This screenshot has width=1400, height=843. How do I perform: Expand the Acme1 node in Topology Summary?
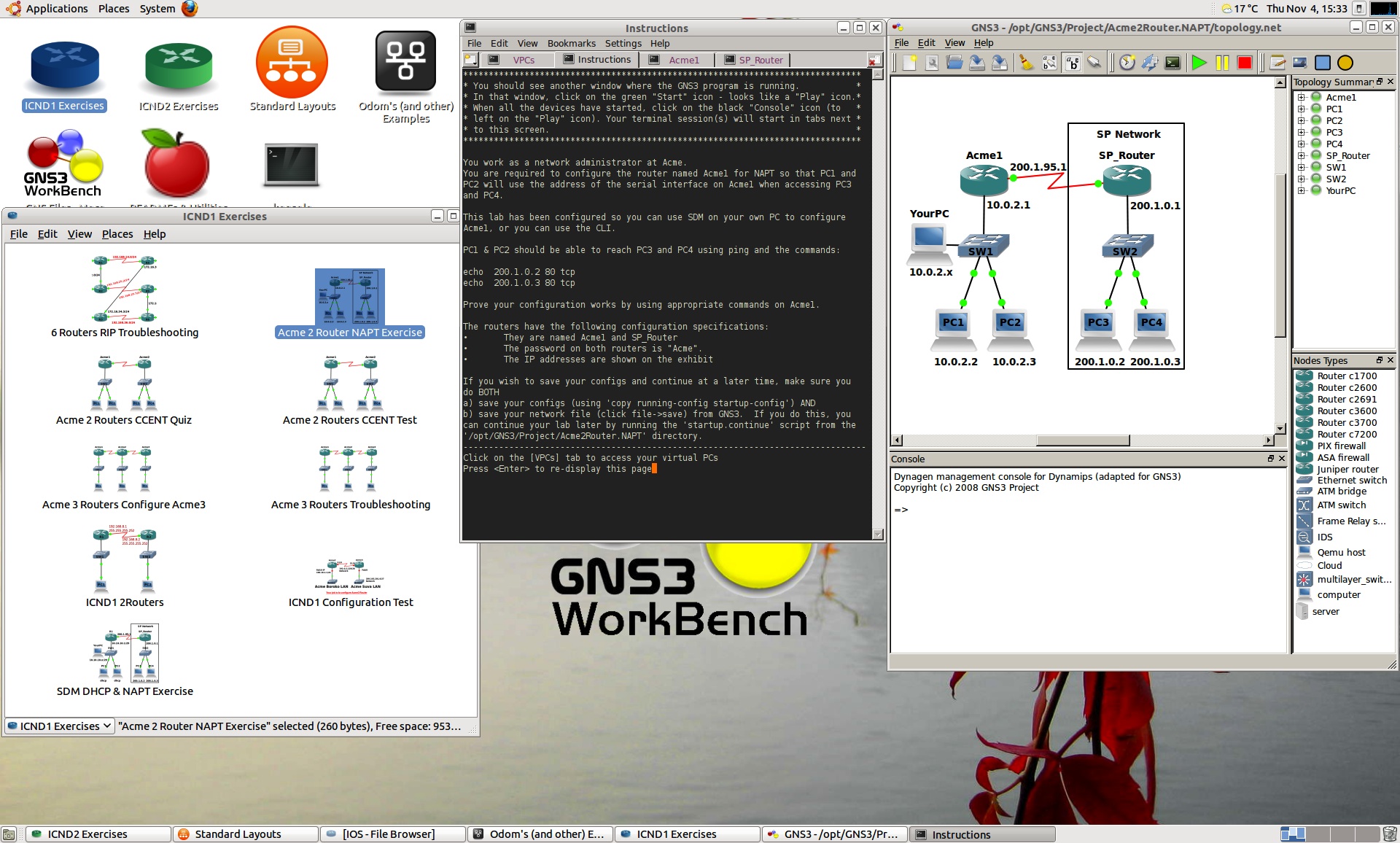coord(1302,98)
